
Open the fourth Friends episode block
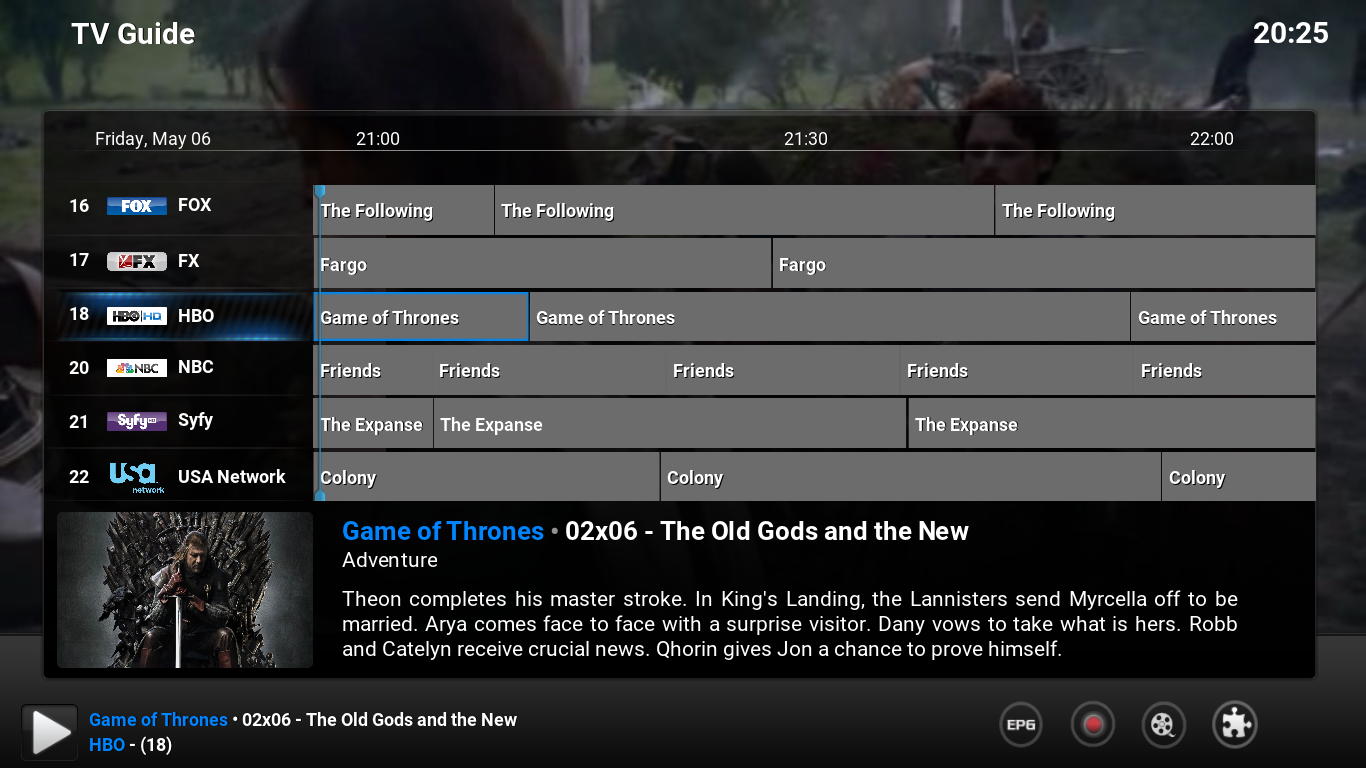pos(1018,370)
